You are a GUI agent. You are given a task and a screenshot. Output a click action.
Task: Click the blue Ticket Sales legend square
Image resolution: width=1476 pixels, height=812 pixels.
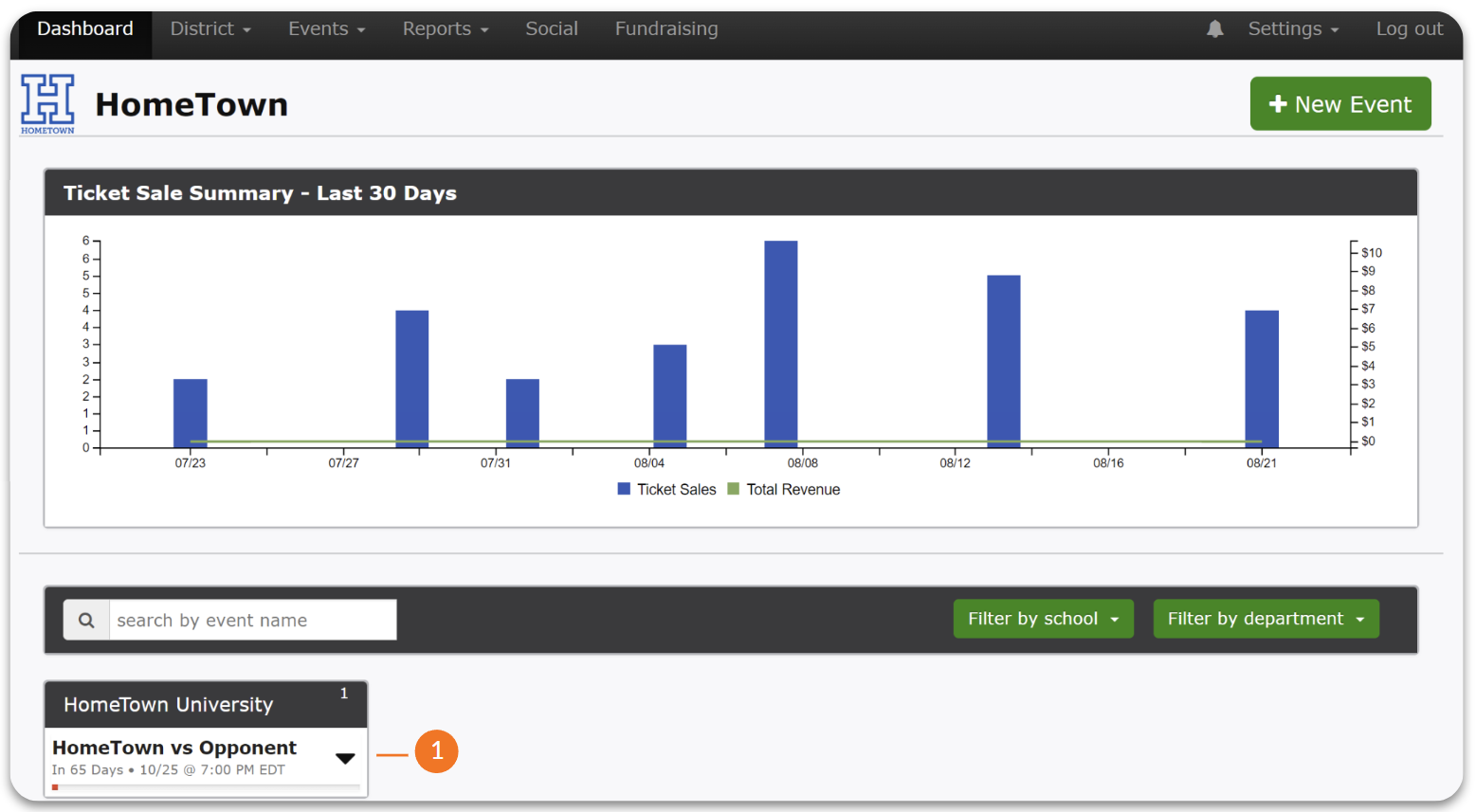[624, 489]
